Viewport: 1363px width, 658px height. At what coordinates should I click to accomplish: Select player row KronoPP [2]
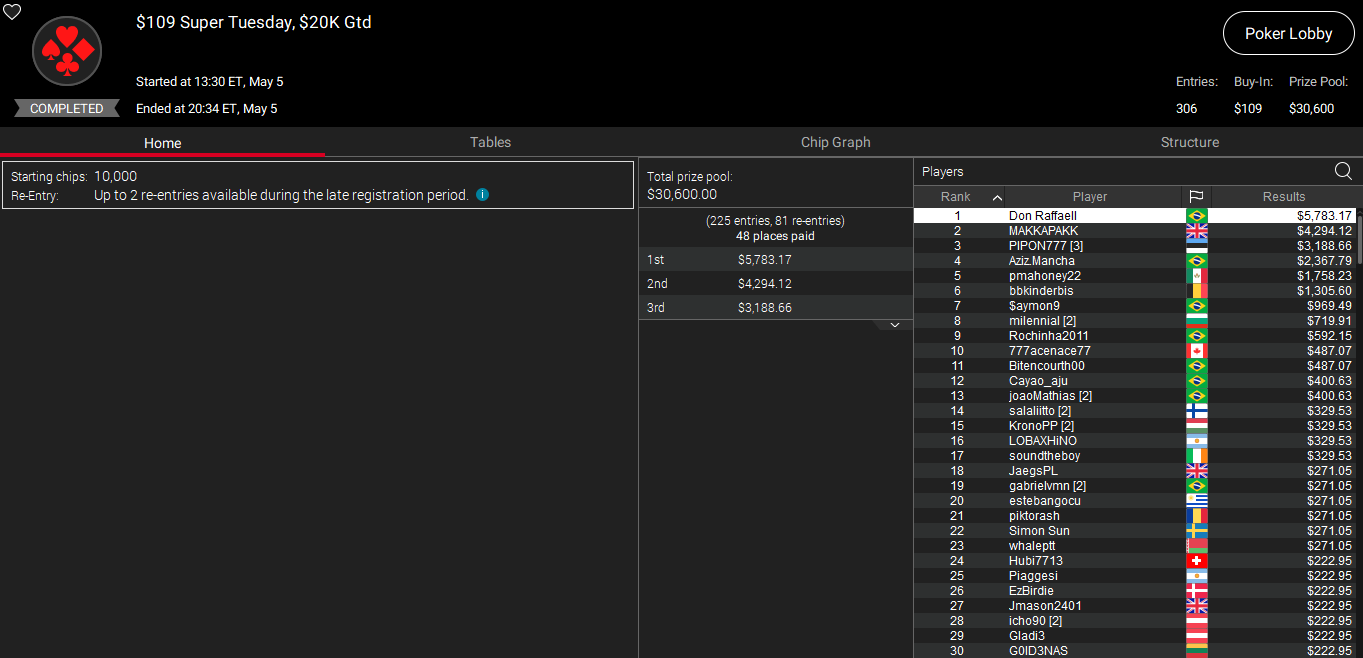pos(1135,426)
